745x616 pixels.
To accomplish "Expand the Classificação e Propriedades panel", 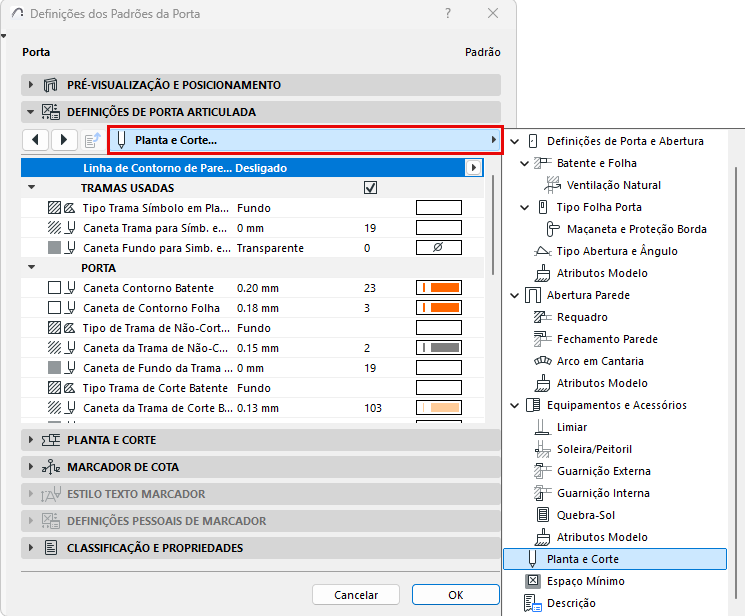I will pyautogui.click(x=31, y=548).
